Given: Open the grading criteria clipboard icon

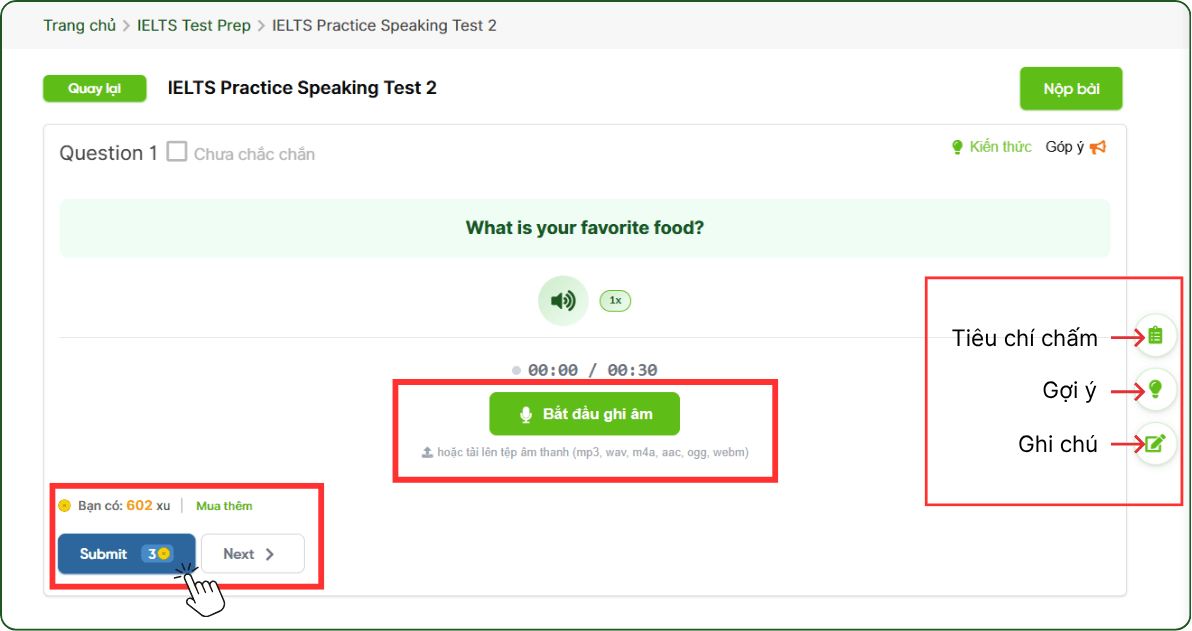Looking at the screenshot, I should 1155,336.
